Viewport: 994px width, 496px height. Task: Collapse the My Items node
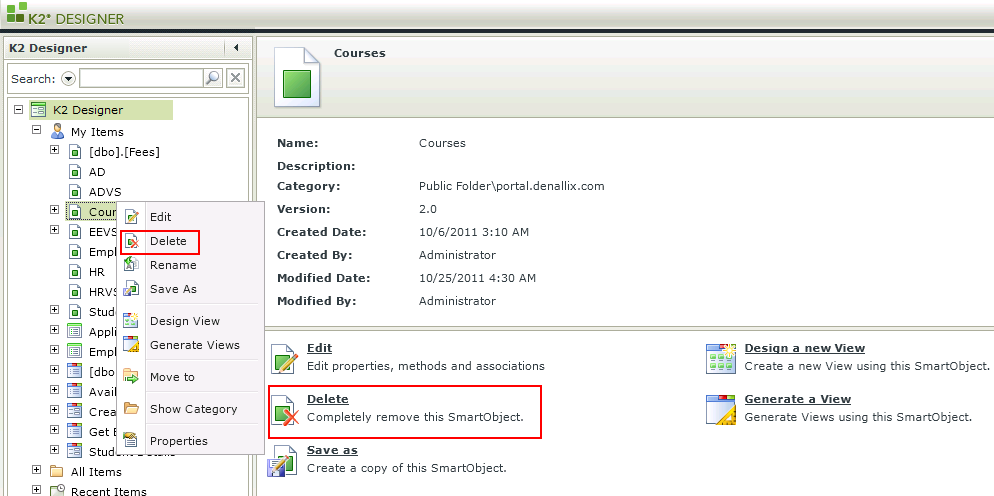pyautogui.click(x=36, y=129)
